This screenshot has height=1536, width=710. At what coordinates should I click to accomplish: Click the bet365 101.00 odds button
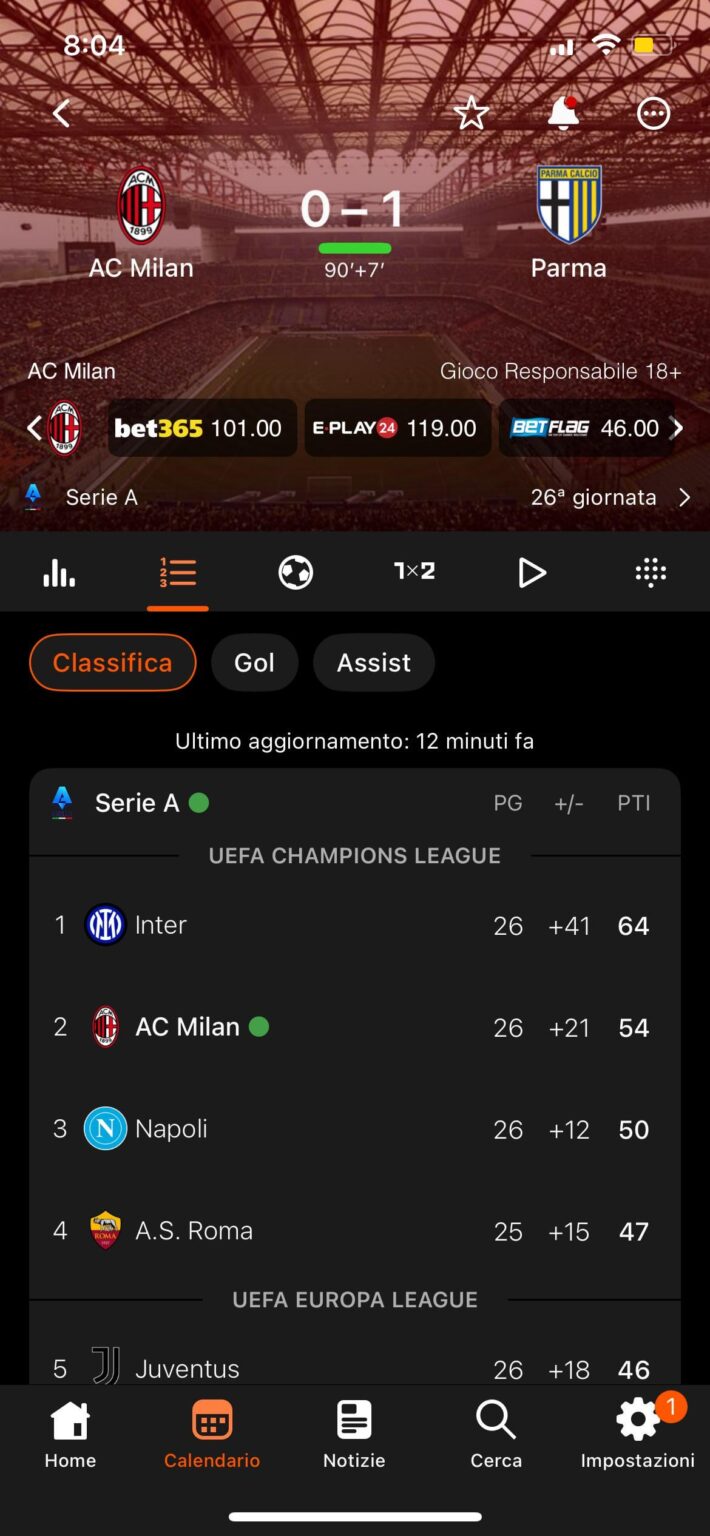(x=201, y=428)
